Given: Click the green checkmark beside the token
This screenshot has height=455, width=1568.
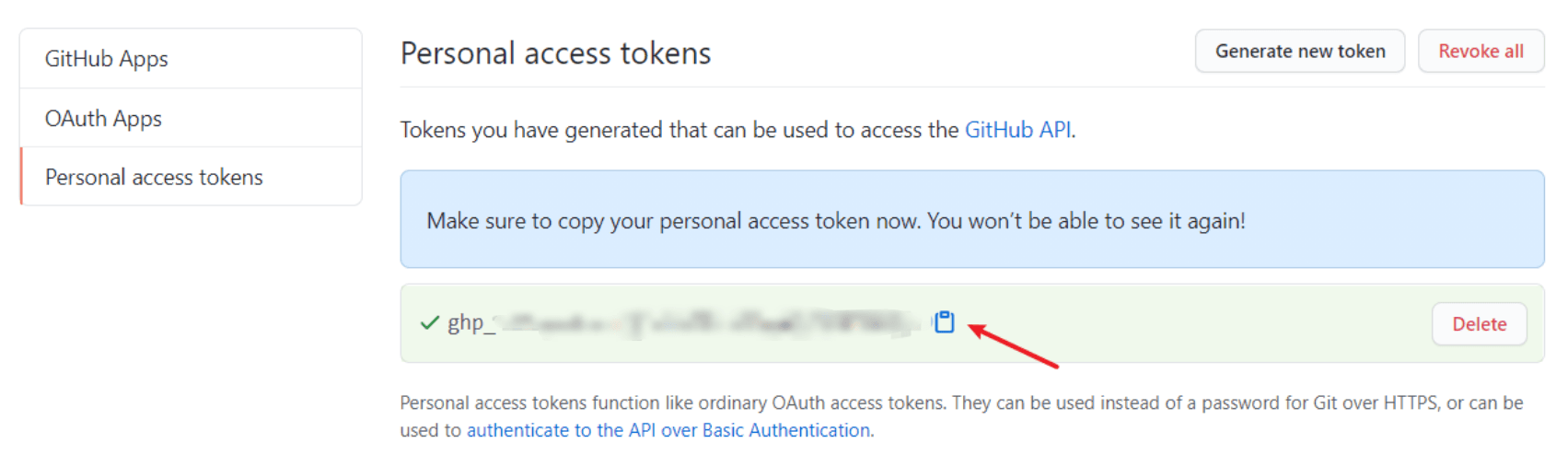Looking at the screenshot, I should click(429, 322).
